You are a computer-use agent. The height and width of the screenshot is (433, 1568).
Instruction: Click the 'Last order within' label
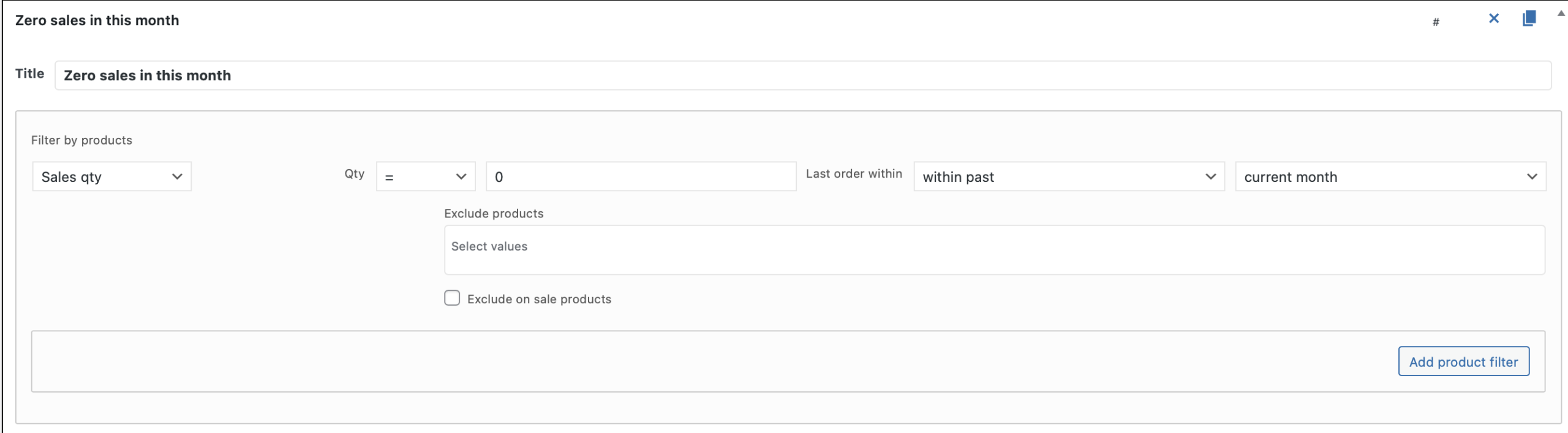click(x=854, y=174)
